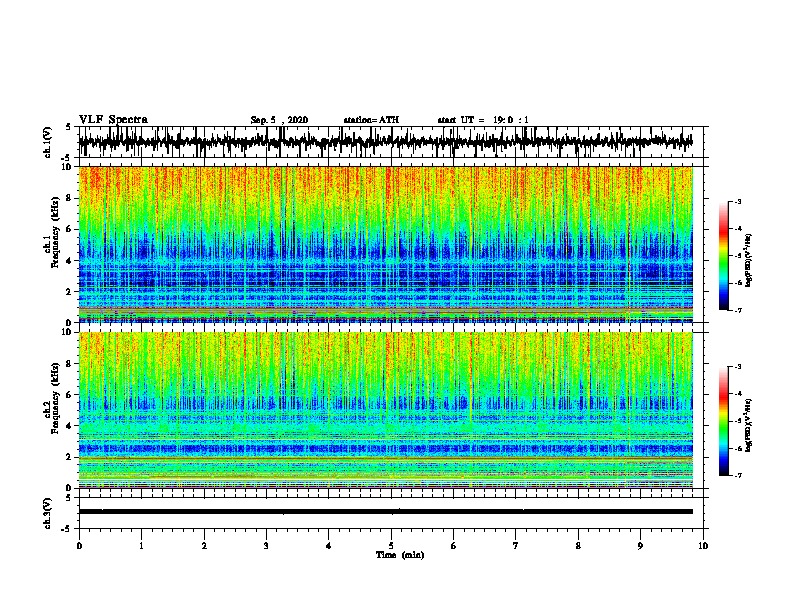
Task: Click the "-3" tick on ch.2 color bar
Action: click(x=737, y=367)
